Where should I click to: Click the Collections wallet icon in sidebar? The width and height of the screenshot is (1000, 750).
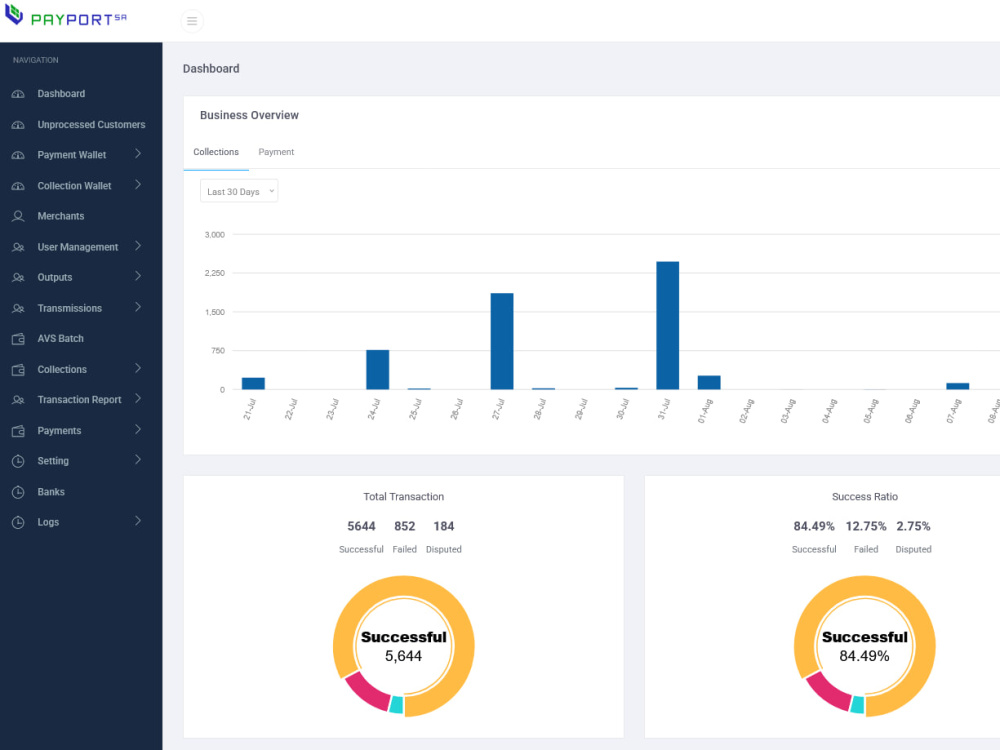(x=18, y=369)
